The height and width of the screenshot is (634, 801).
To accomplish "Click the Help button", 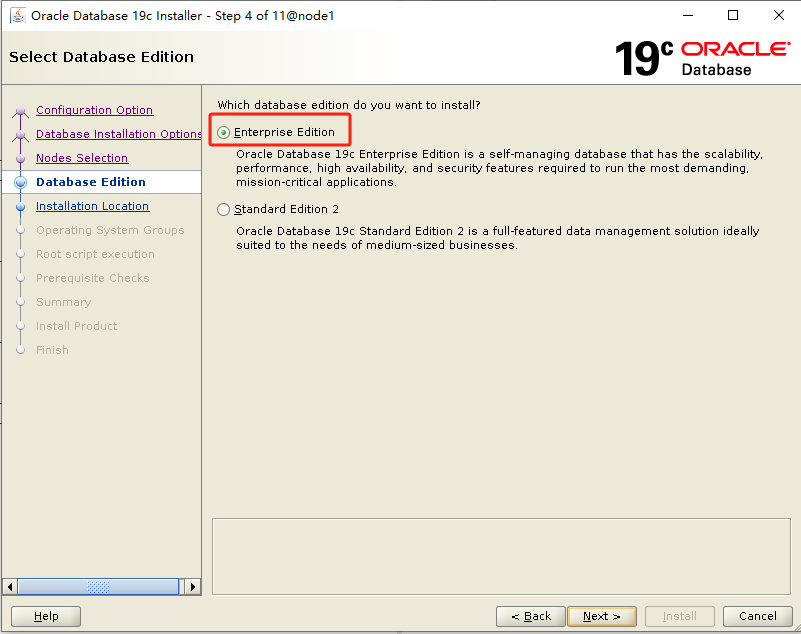I will tap(46, 616).
